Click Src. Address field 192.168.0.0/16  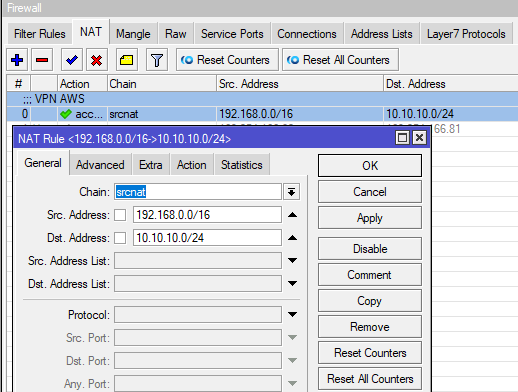[207, 215]
